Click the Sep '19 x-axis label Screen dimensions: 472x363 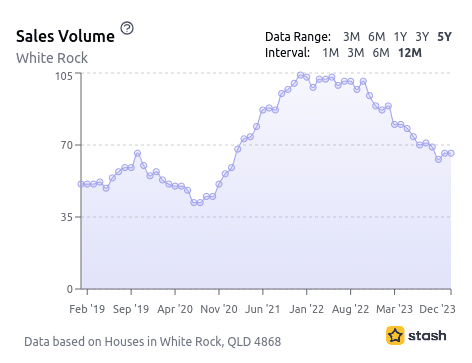click(131, 309)
